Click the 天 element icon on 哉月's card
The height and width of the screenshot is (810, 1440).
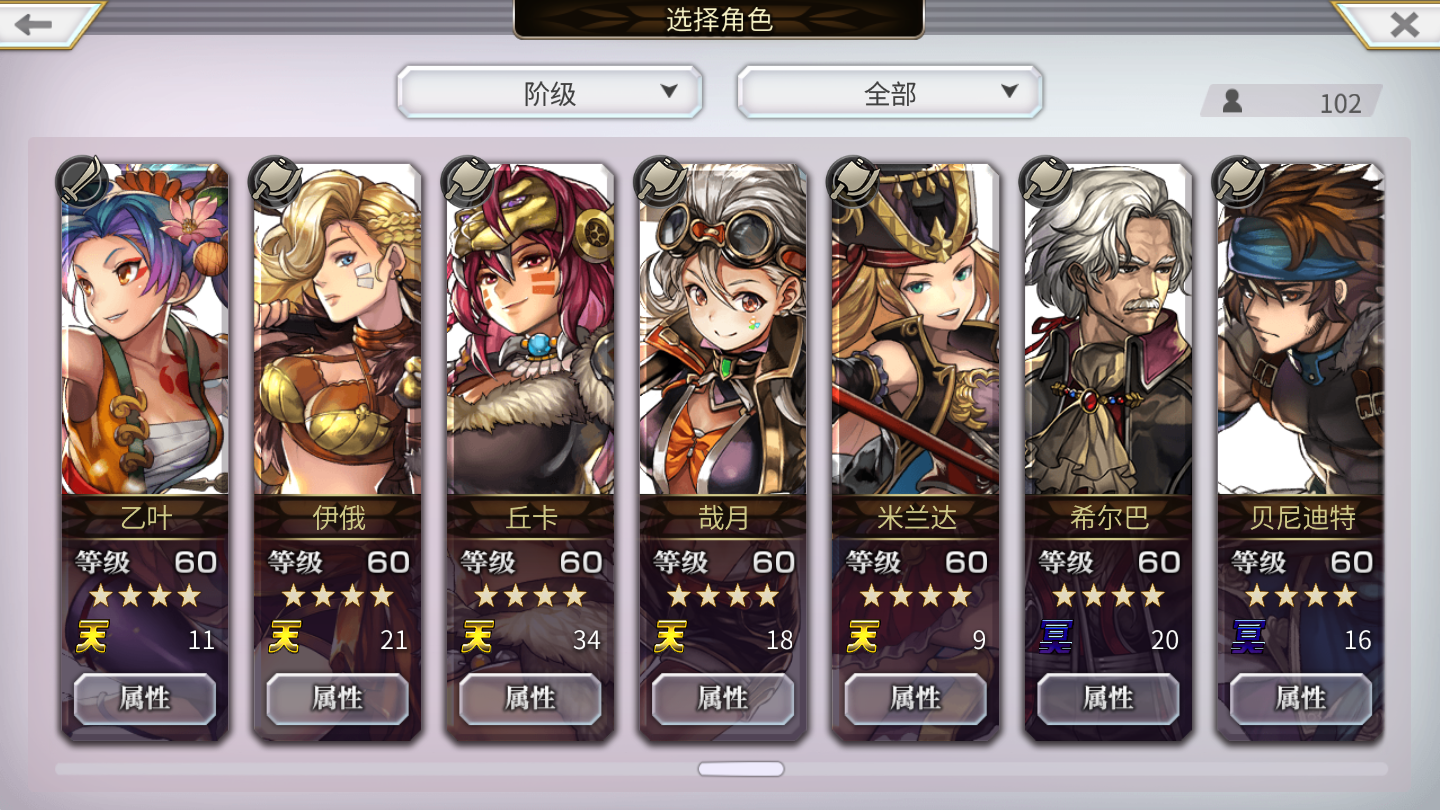(x=670, y=637)
